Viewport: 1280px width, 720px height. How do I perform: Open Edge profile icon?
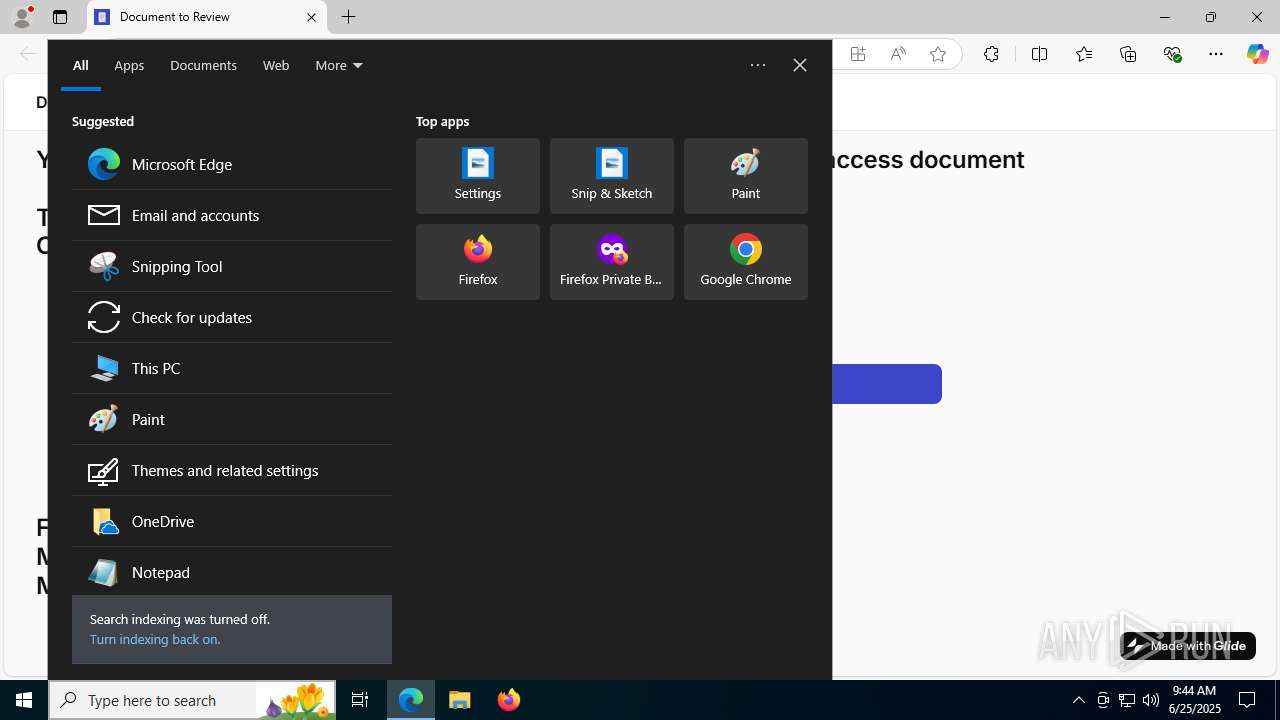[x=22, y=17]
